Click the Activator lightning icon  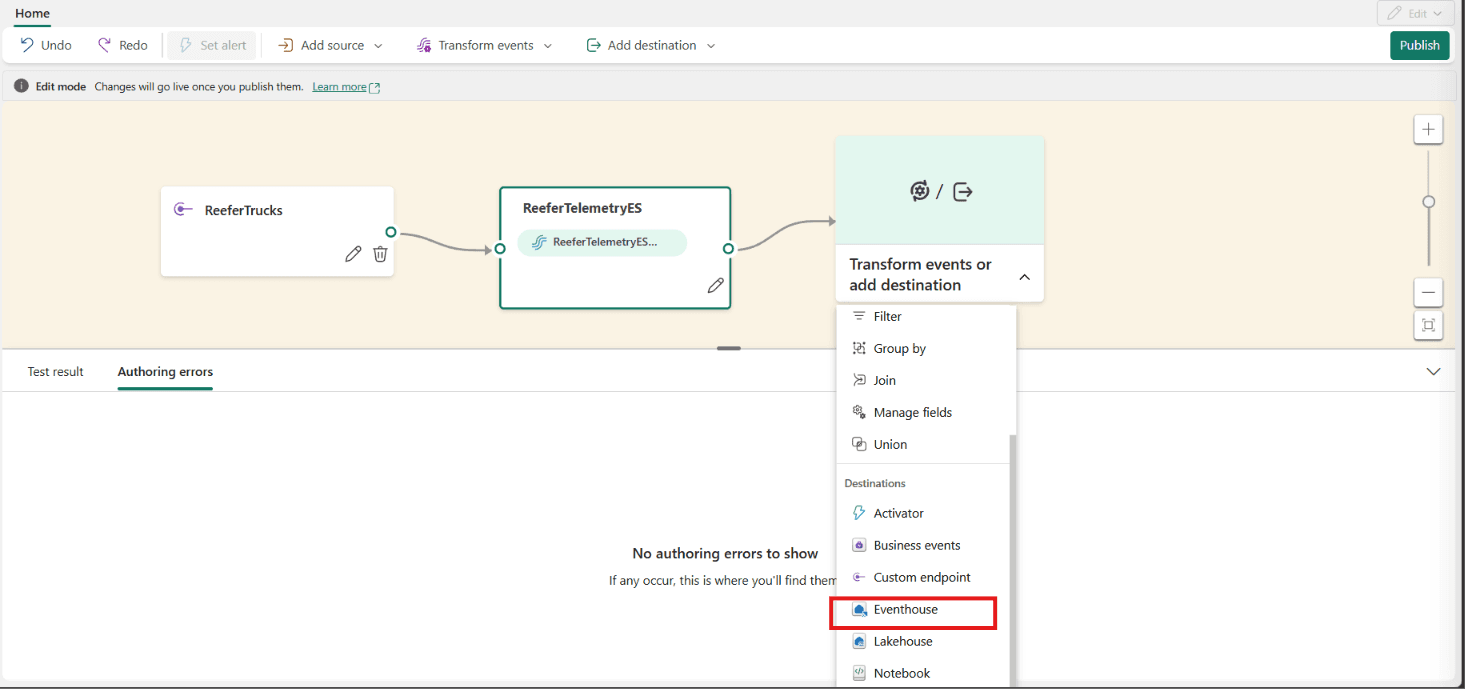coord(858,513)
